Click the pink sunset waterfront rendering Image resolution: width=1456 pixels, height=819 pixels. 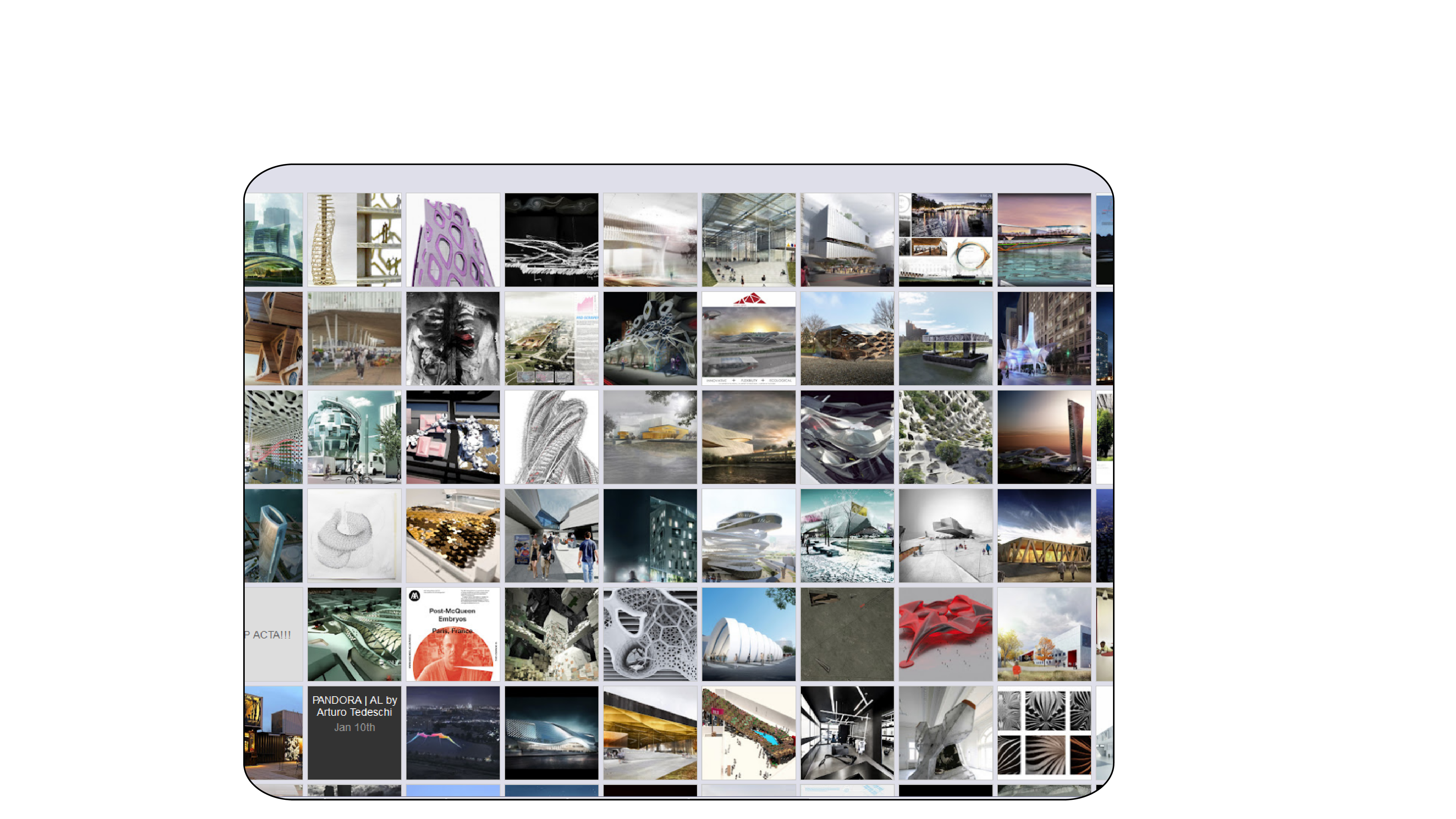tap(1043, 240)
